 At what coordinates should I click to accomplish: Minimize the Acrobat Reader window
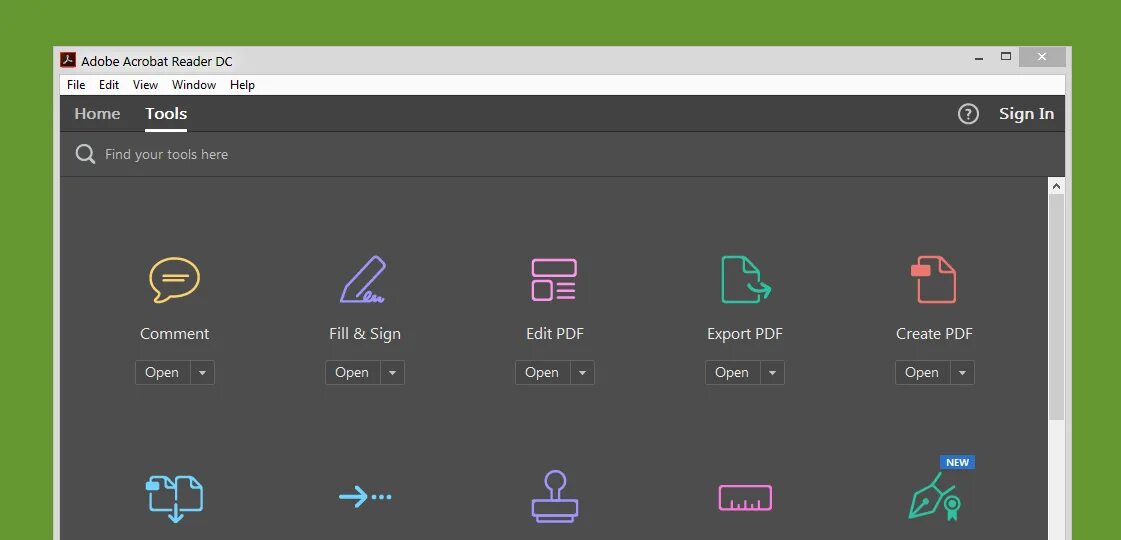(979, 57)
